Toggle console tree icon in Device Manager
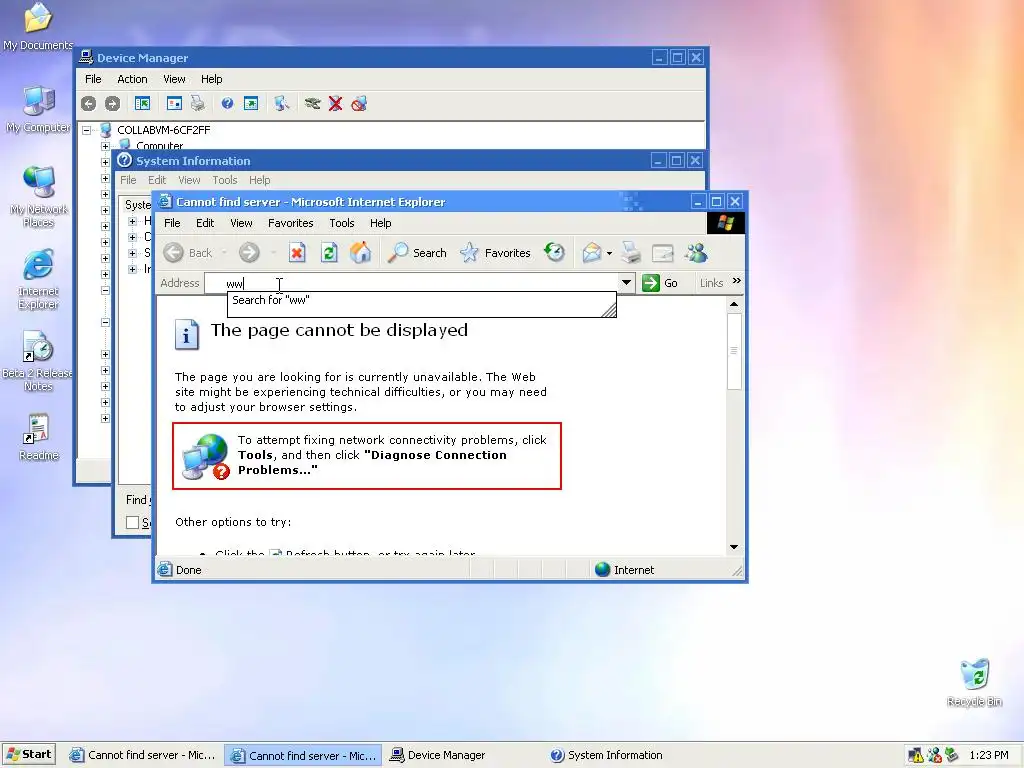 pos(142,103)
